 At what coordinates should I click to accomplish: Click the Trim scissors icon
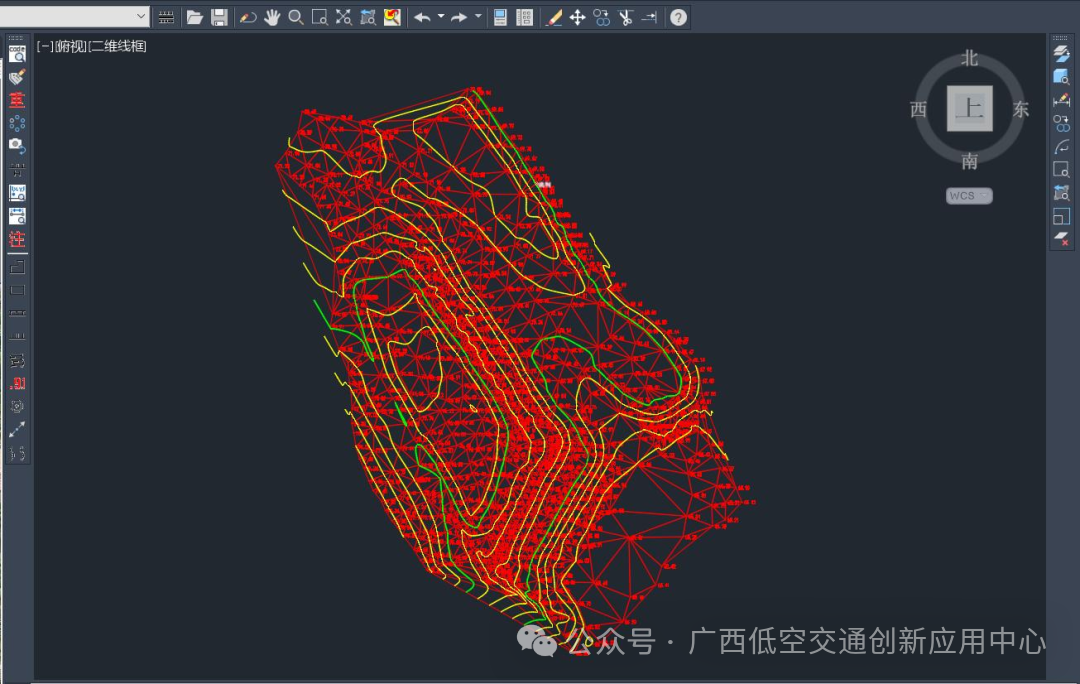coord(625,17)
